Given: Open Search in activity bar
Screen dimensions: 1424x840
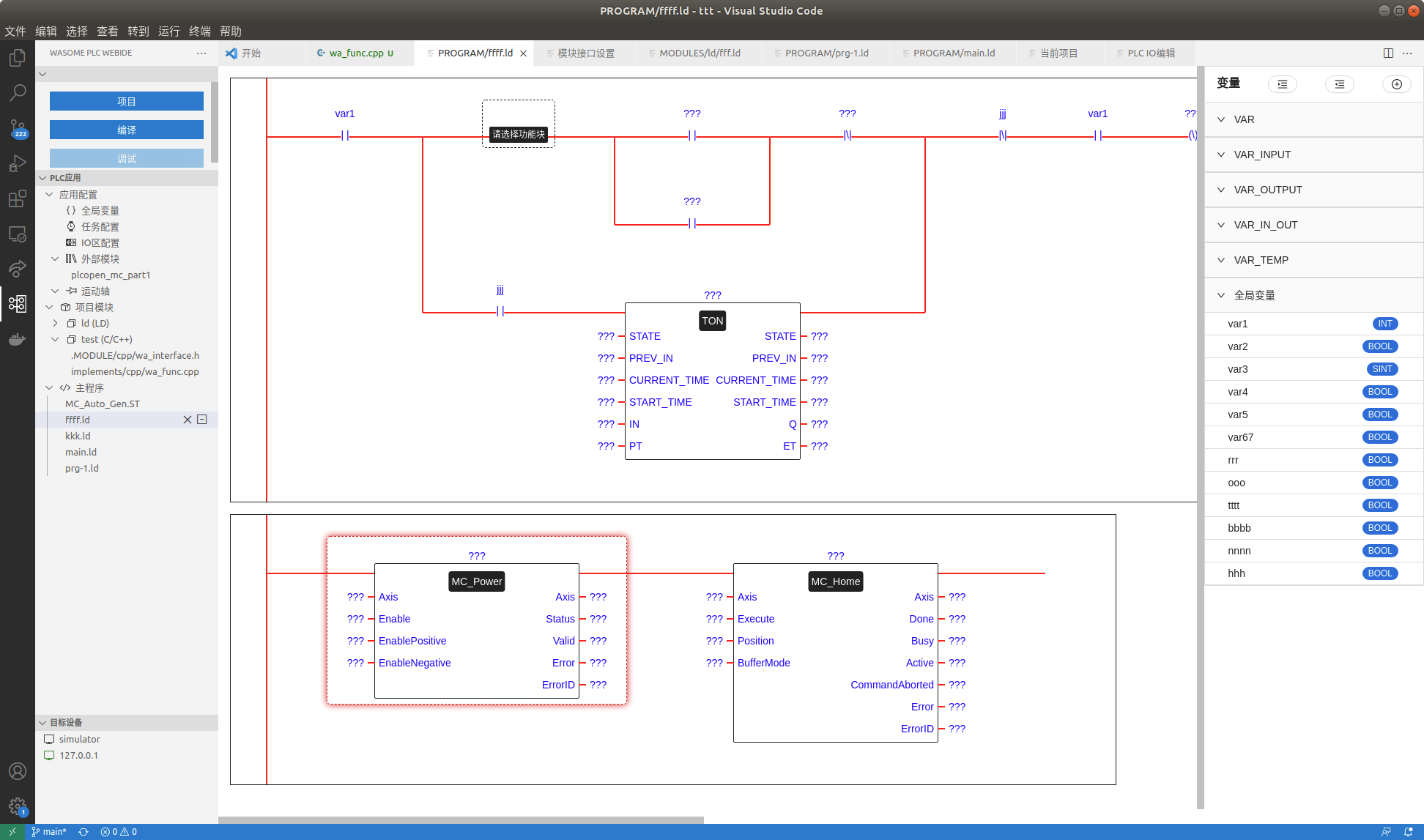Looking at the screenshot, I should click(x=17, y=93).
